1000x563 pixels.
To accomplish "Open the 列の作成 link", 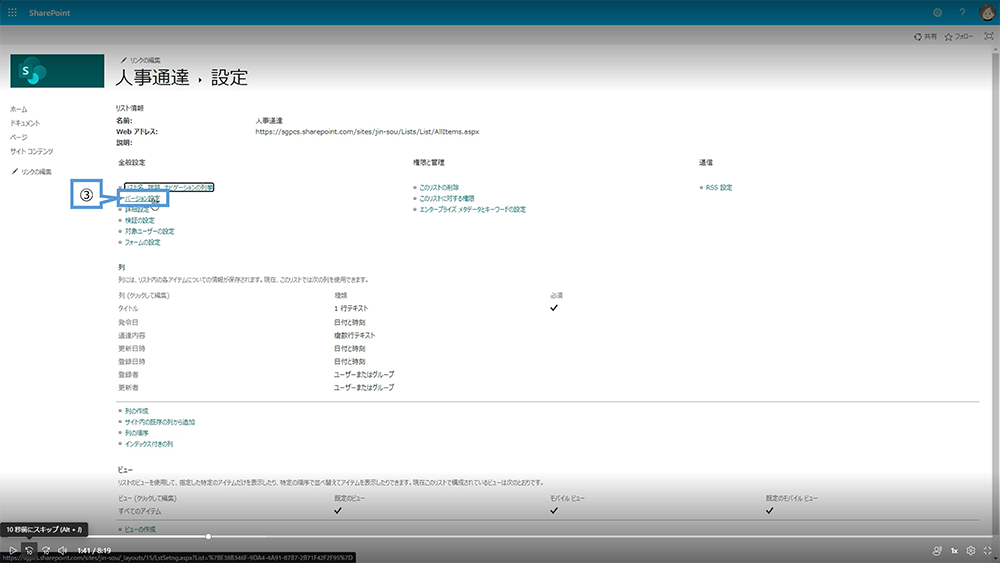I will 136,411.
